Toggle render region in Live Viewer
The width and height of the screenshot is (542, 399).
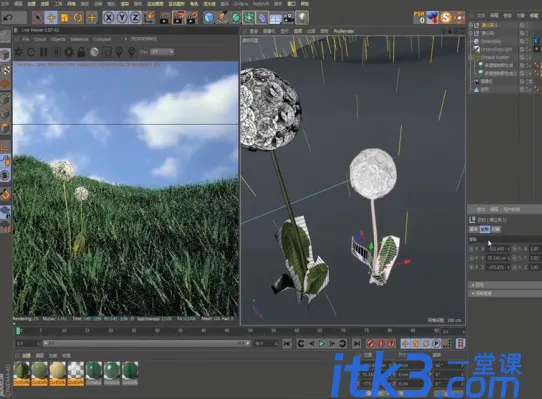tap(107, 52)
